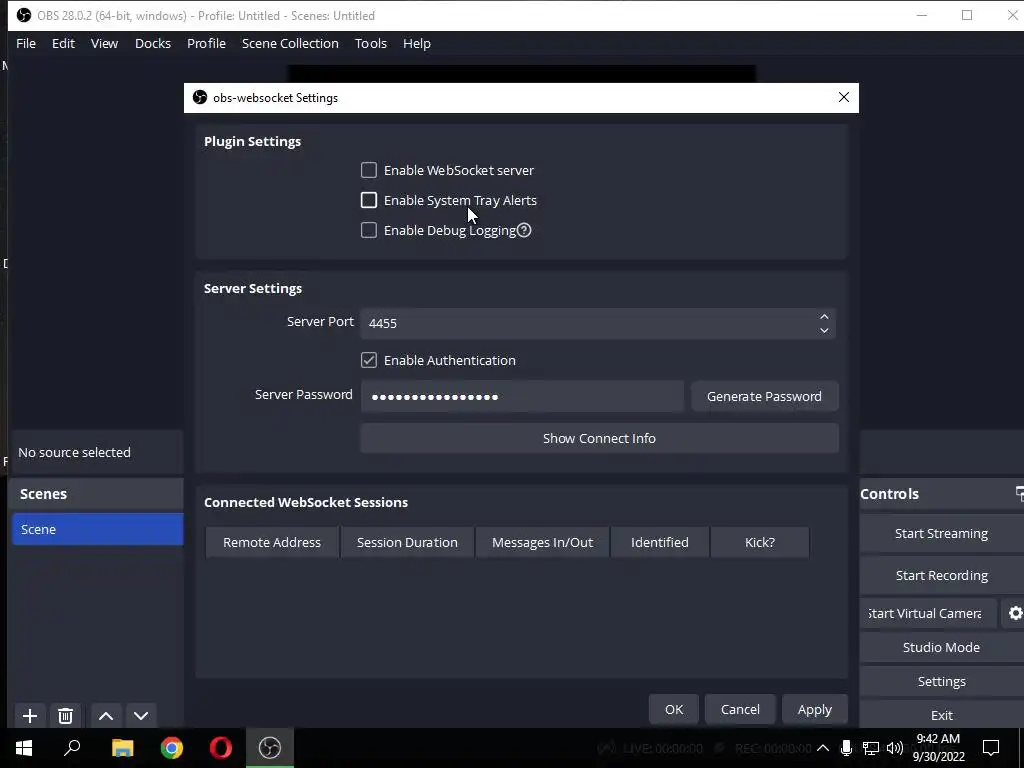Click the Debug Logging help question icon

524,230
